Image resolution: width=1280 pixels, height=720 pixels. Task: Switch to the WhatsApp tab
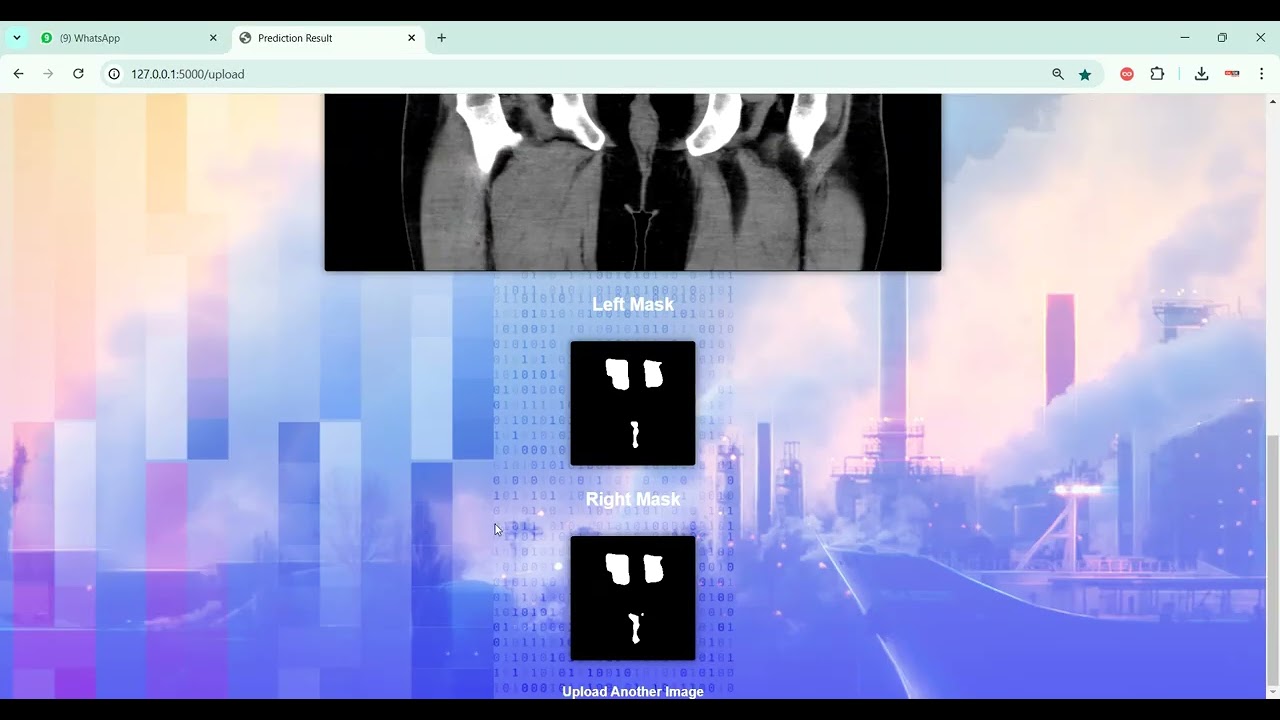[x=130, y=38]
